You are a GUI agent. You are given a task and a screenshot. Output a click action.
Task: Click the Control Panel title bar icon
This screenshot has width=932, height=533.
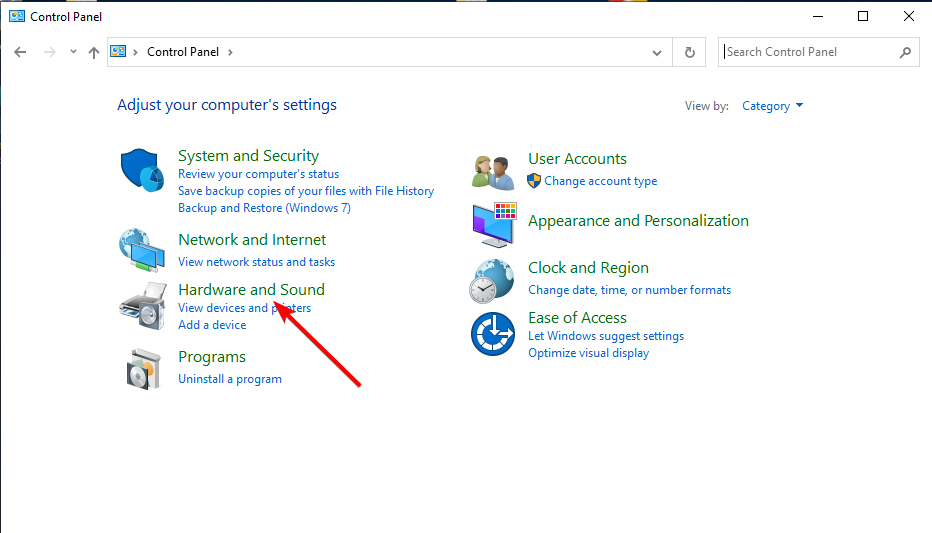coord(17,16)
